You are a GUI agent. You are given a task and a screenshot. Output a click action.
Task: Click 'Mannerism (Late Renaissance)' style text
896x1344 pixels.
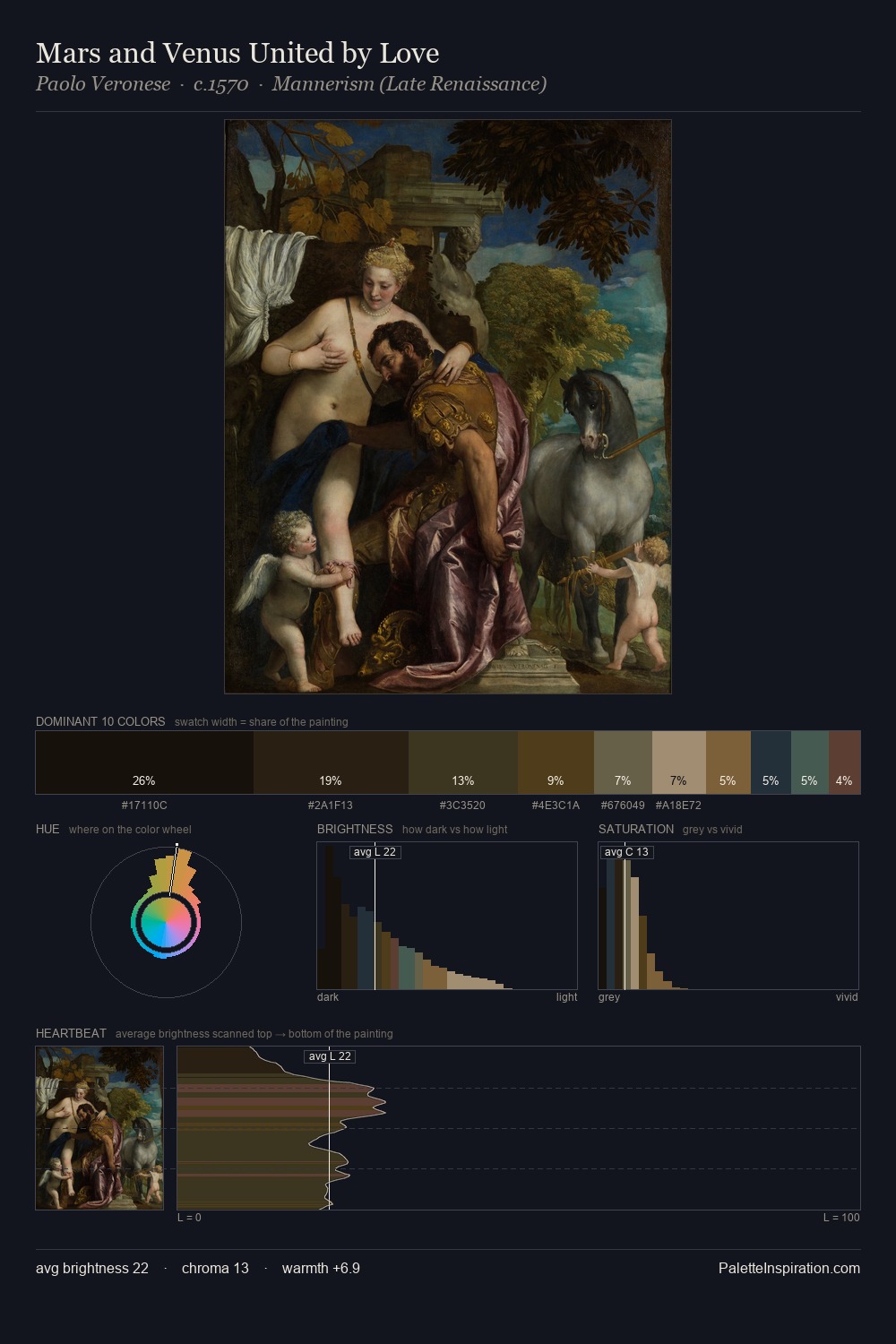click(409, 84)
